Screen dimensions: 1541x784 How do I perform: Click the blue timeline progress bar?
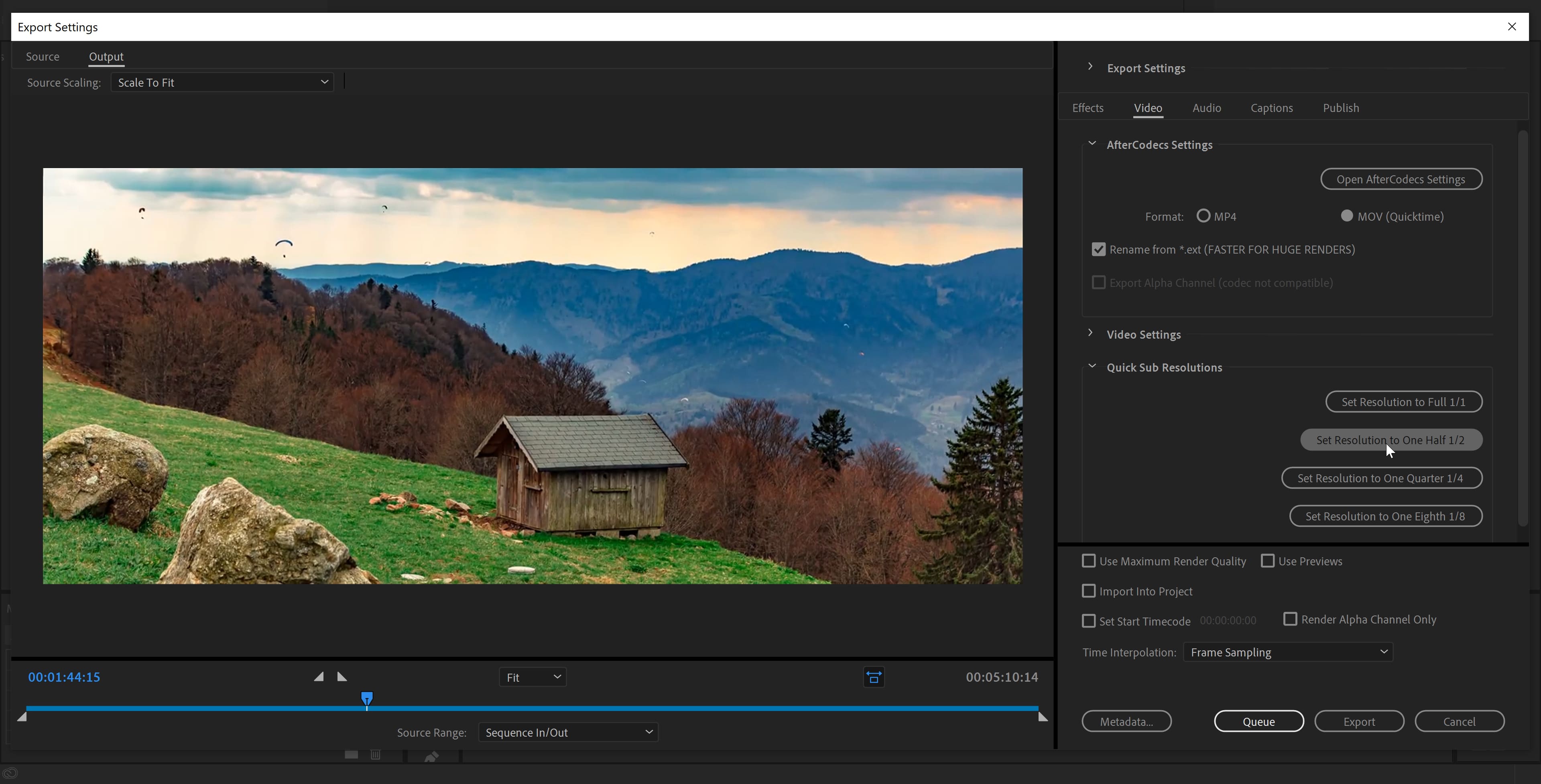658,708
